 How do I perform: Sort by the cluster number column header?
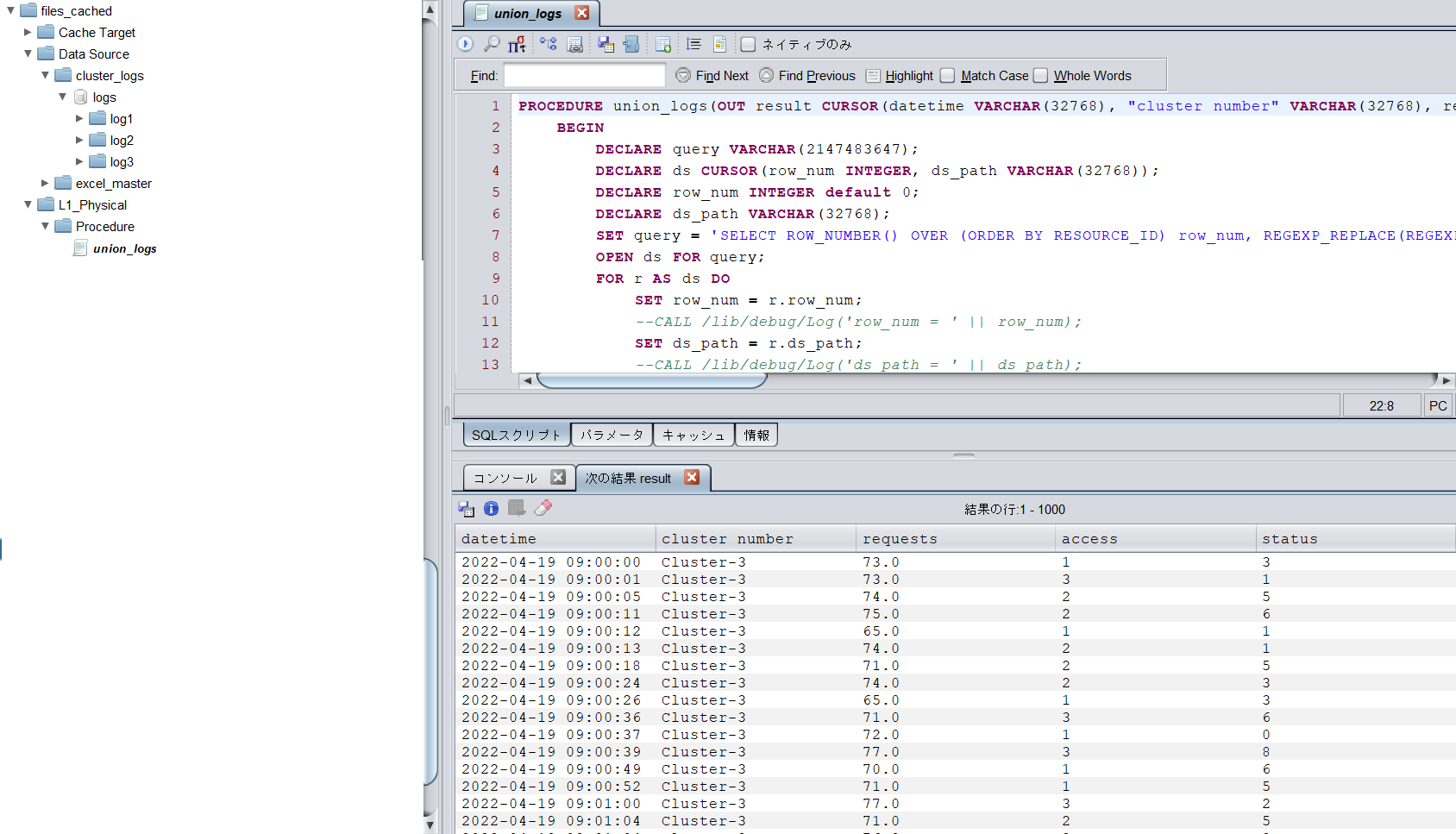[x=756, y=539]
